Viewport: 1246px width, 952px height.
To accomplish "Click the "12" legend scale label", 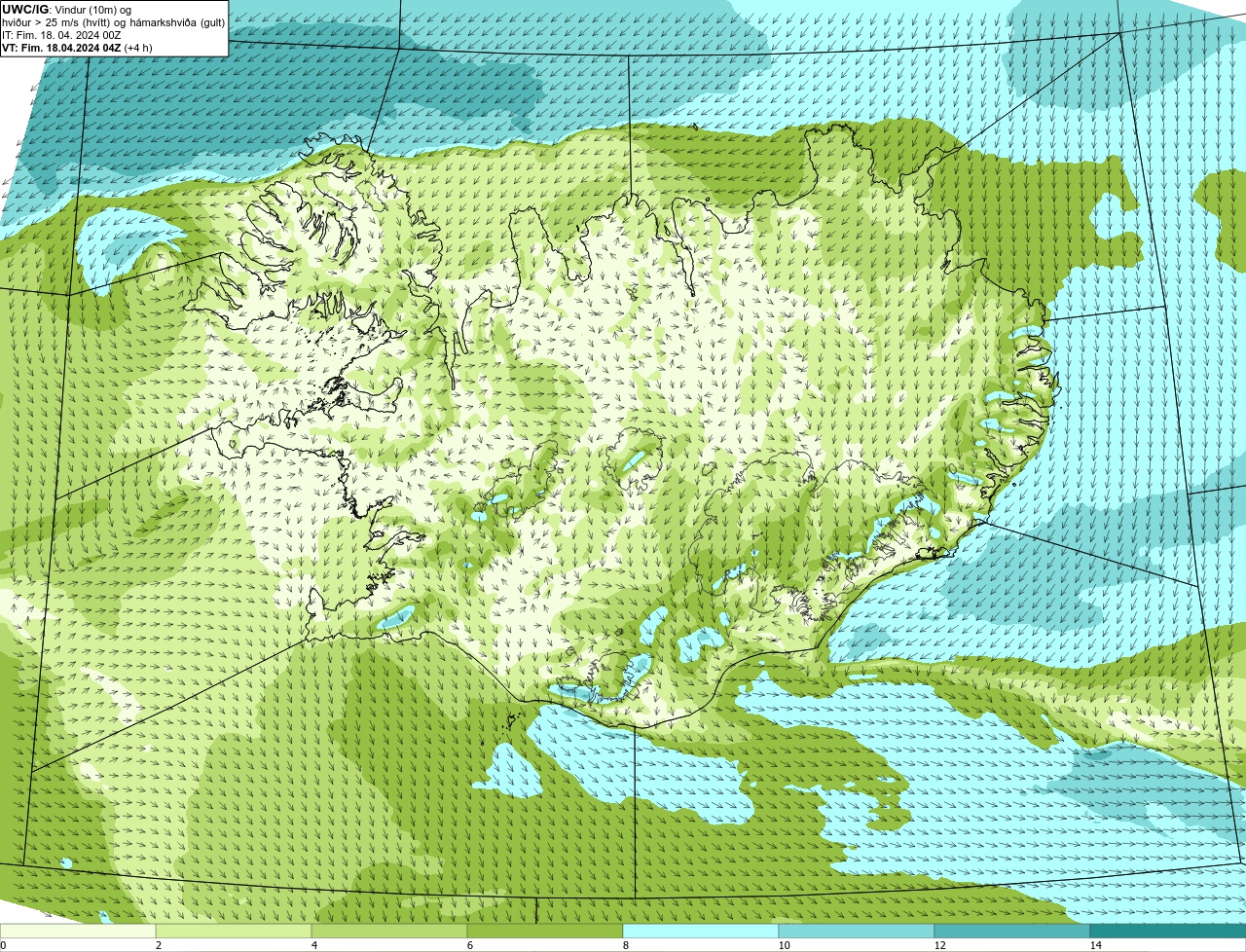I will pyautogui.click(x=939, y=945).
